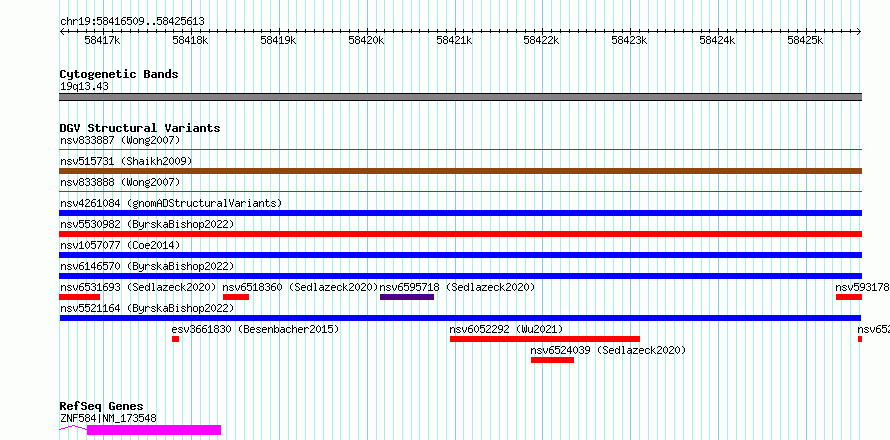Click the chr19:58416509..58425613 coordinate label
The image size is (890, 440).
(x=132, y=22)
